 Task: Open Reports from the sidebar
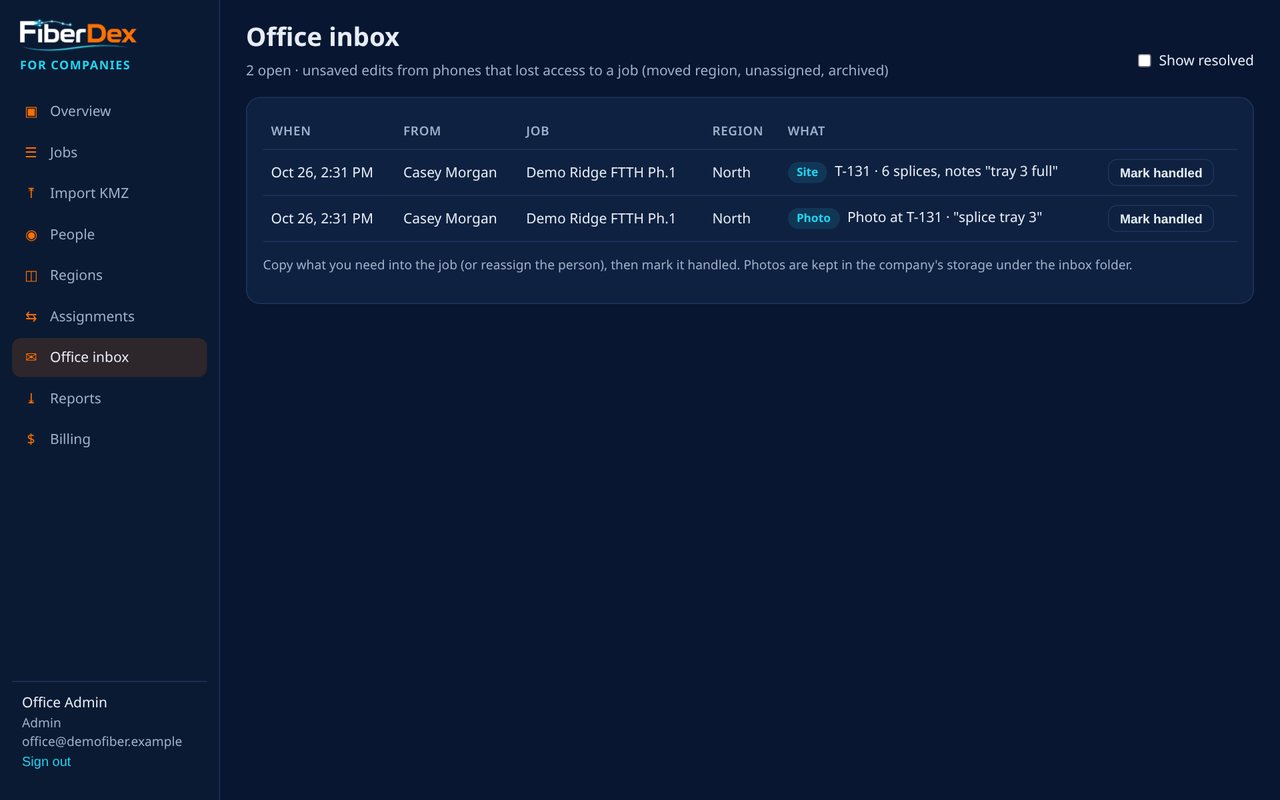pyautogui.click(x=109, y=398)
